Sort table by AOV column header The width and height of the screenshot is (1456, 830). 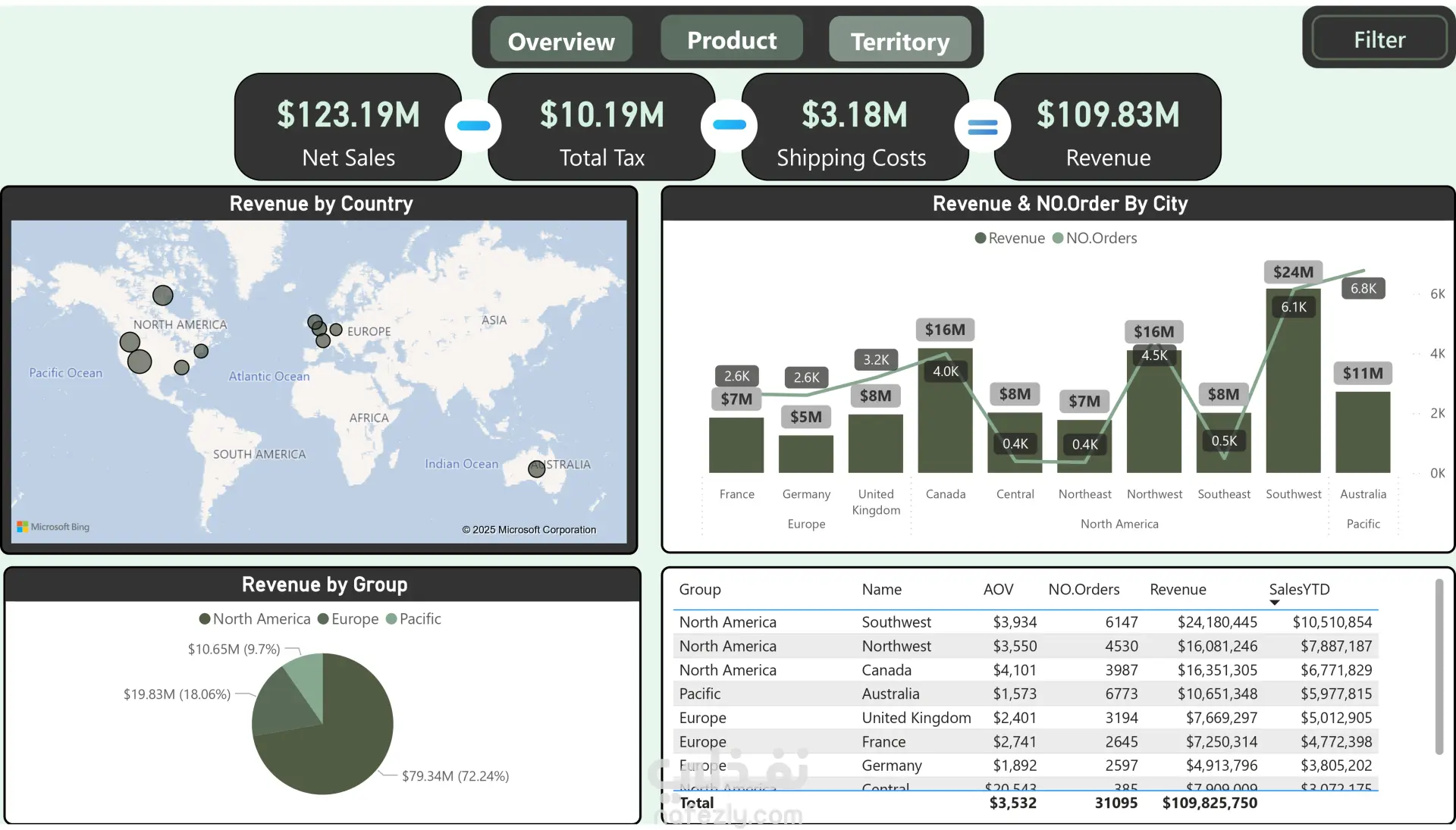[x=998, y=590]
